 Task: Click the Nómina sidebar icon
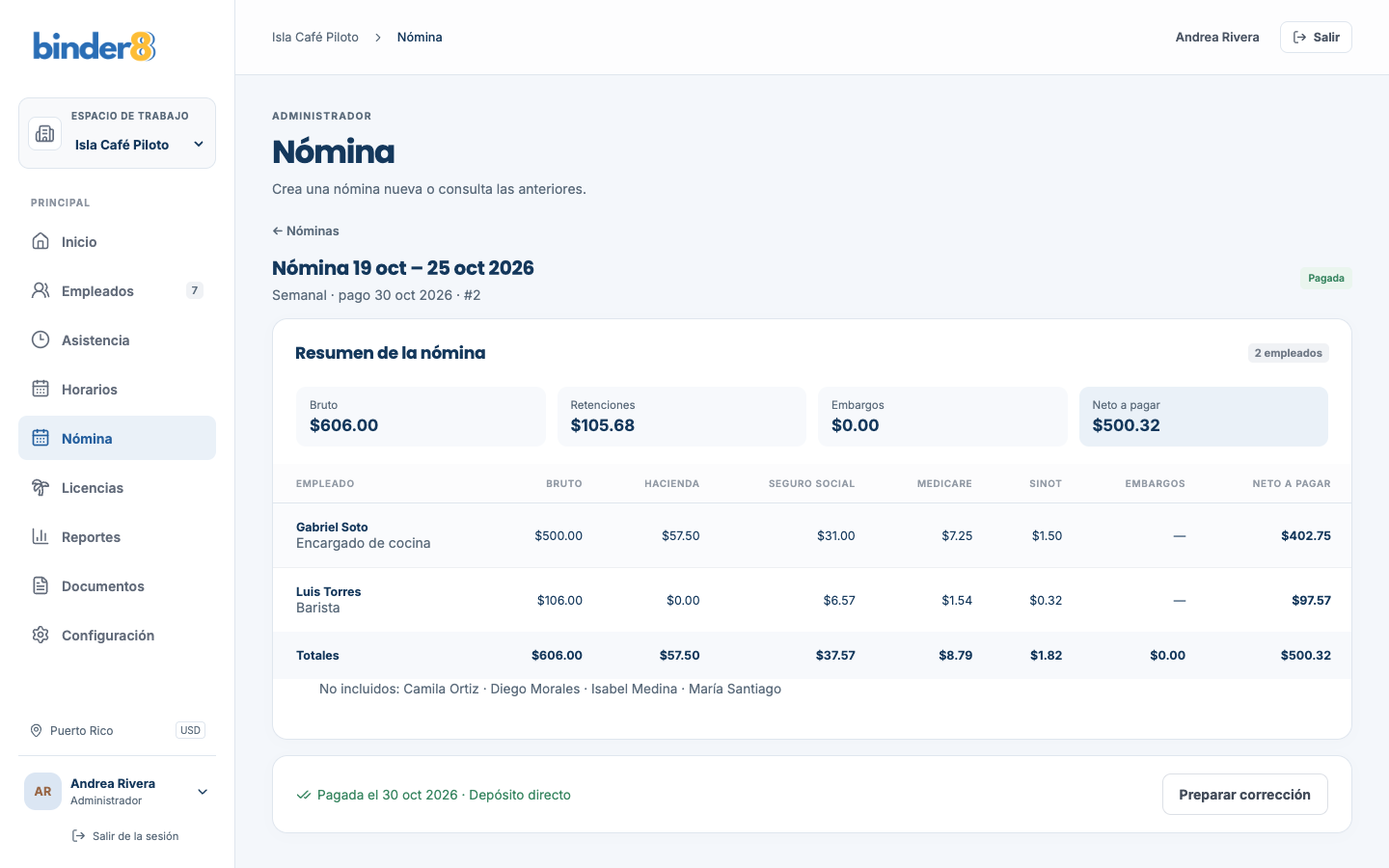click(x=41, y=438)
